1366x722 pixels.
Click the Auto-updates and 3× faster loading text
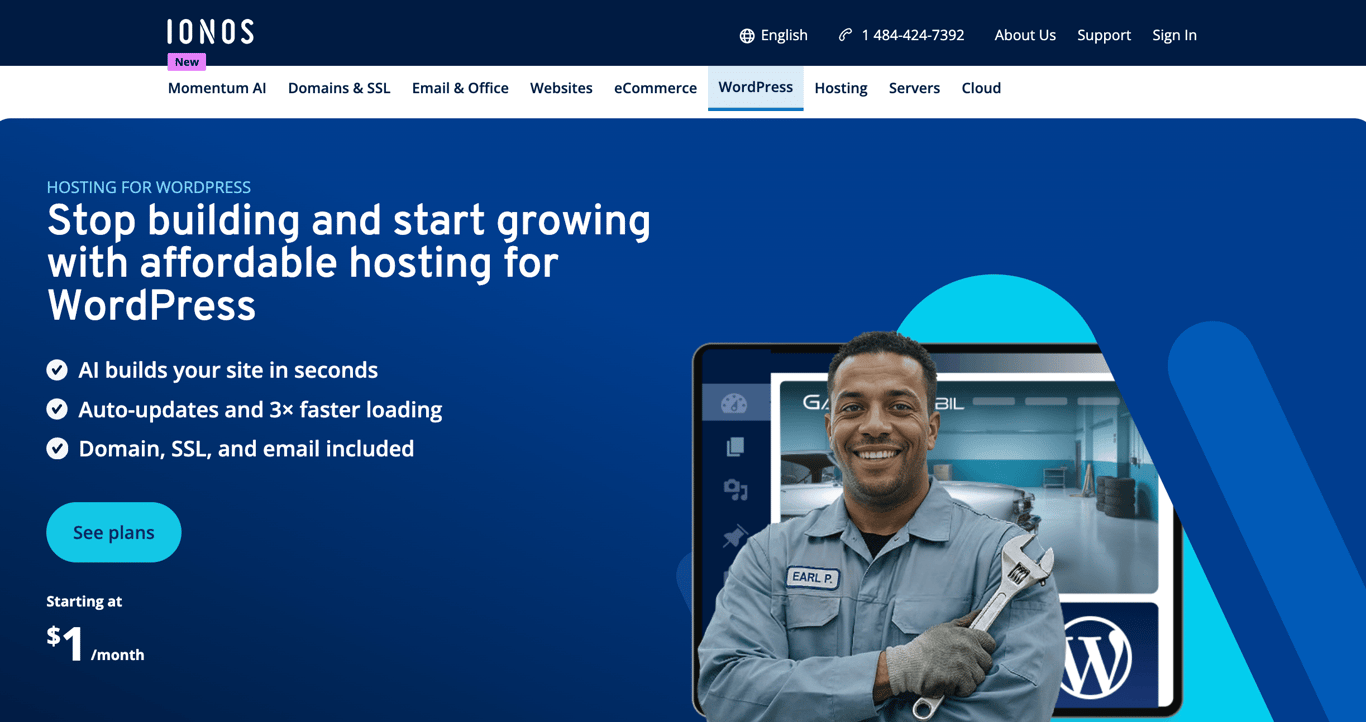pyautogui.click(x=260, y=409)
